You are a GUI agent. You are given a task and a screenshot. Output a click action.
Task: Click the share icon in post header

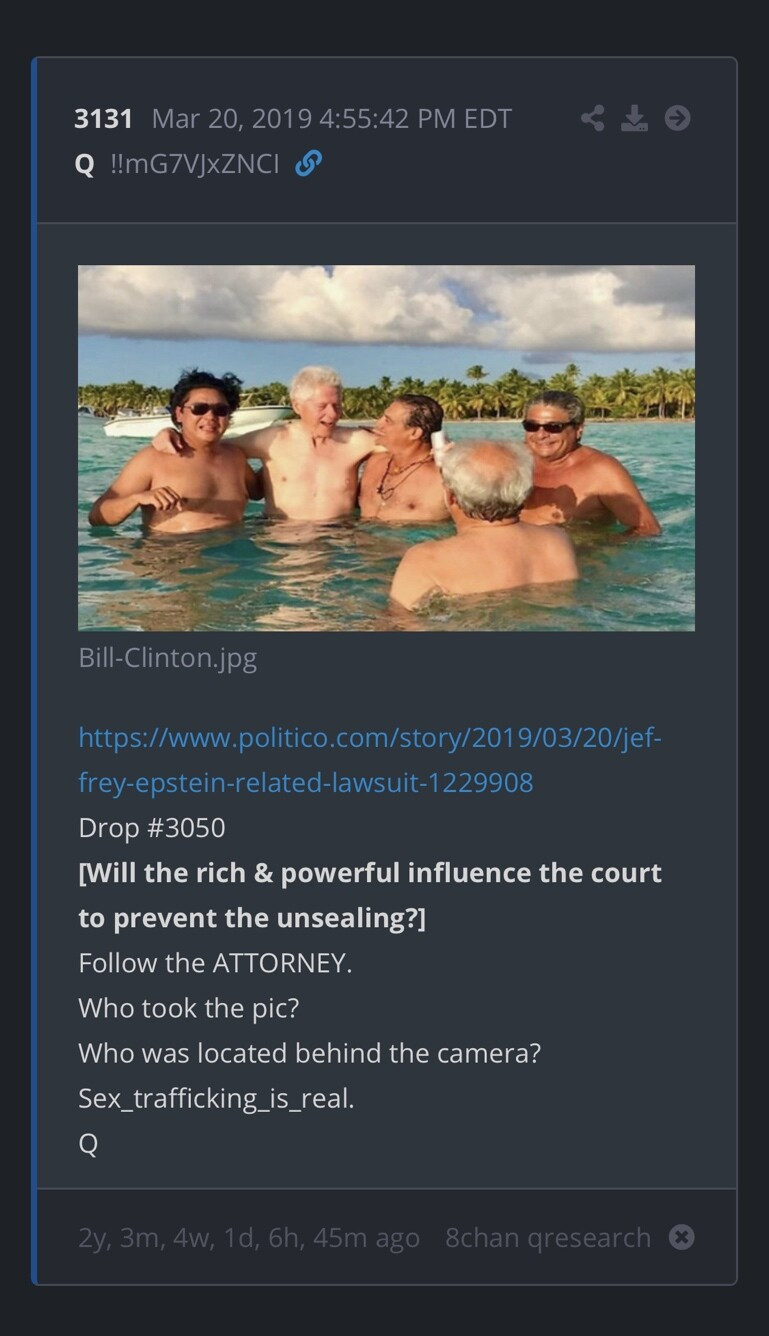point(592,118)
